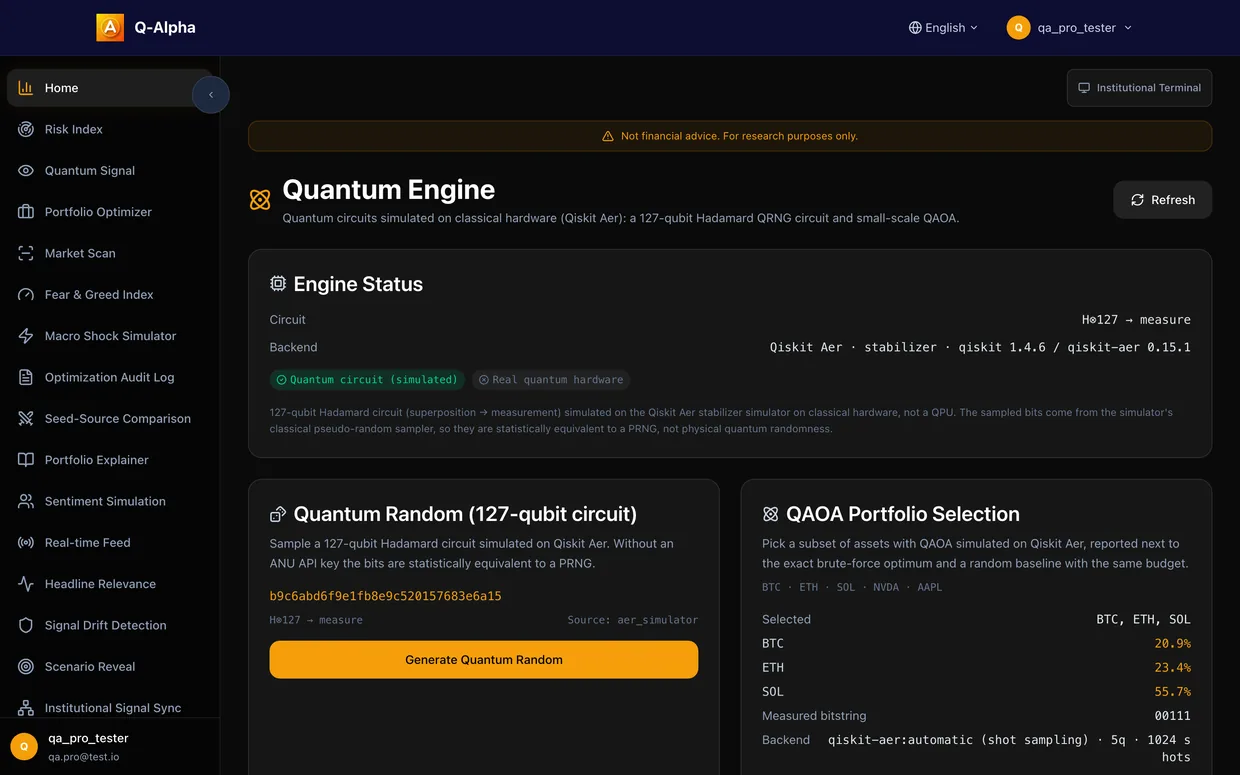This screenshot has width=1240, height=775.
Task: Click the Q-Alpha orange logo icon
Action: 110,28
